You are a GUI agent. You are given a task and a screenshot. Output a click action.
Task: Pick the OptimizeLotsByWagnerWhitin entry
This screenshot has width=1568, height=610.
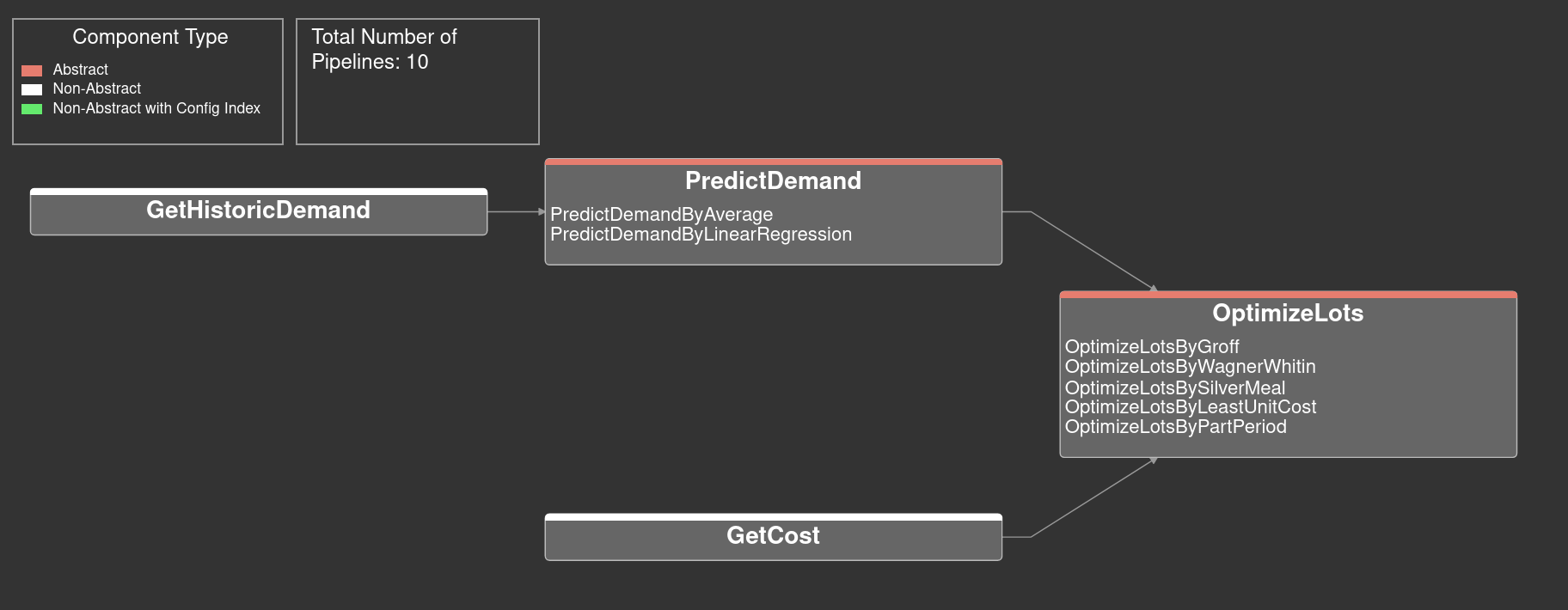coord(1190,367)
